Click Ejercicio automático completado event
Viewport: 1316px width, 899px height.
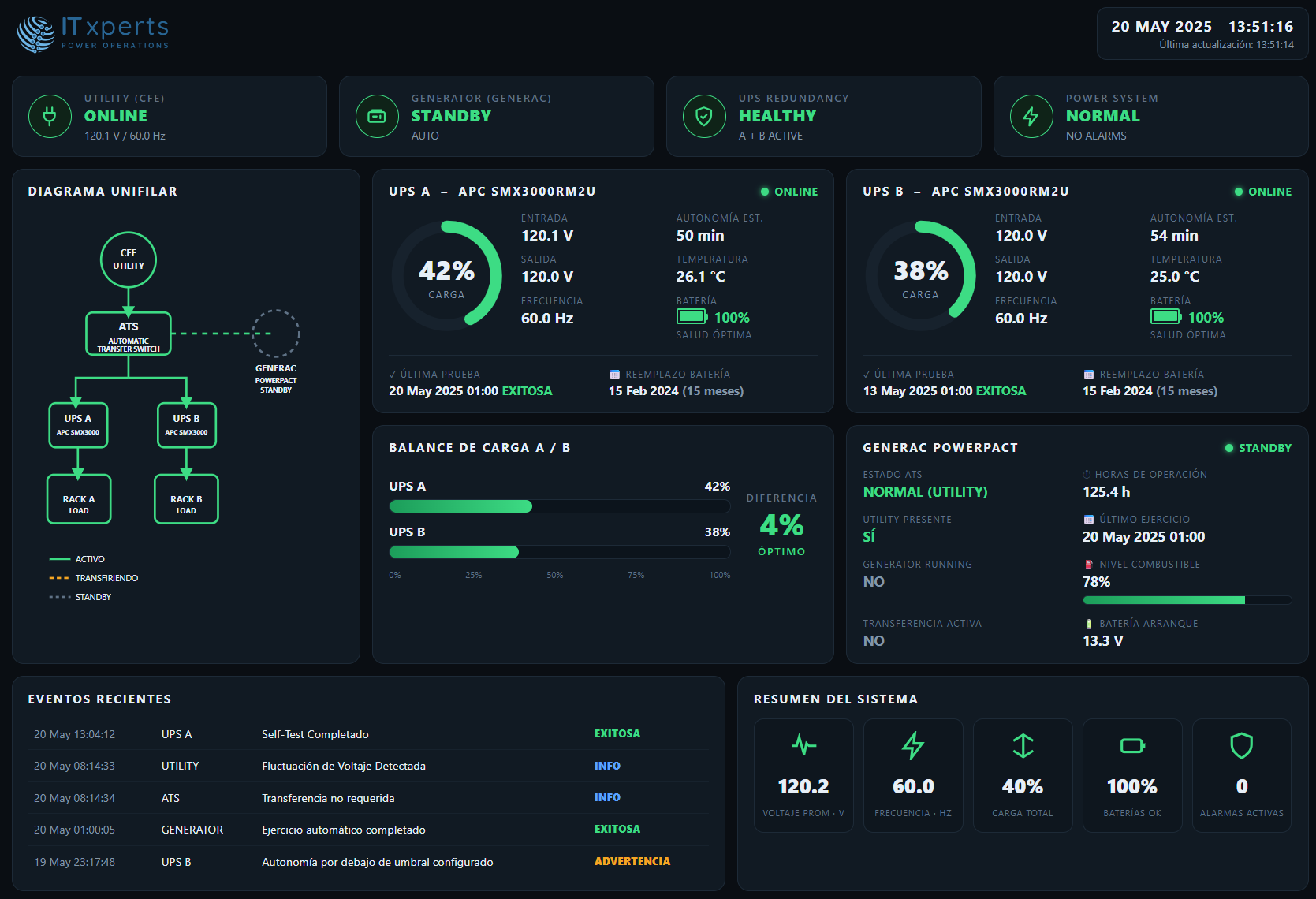(369, 830)
